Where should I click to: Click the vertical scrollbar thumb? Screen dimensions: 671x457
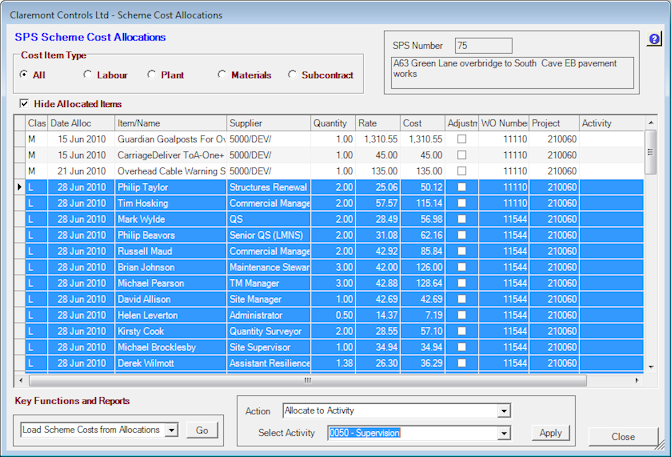pos(651,152)
